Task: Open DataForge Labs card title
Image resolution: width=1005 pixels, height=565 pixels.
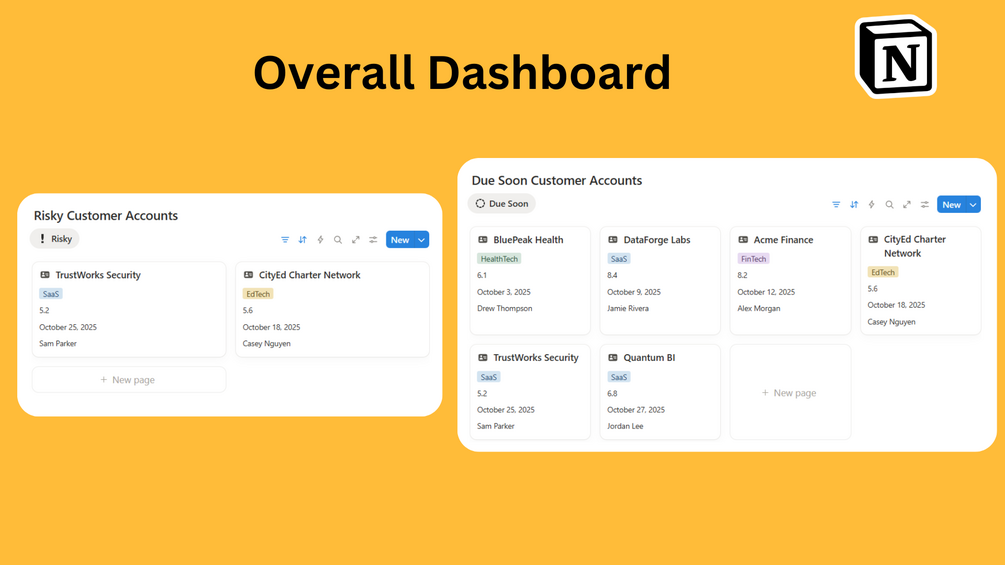Action: coord(657,240)
